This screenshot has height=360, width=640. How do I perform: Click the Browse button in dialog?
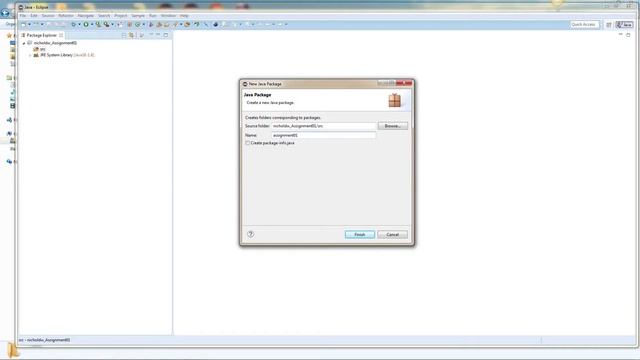[x=393, y=126]
